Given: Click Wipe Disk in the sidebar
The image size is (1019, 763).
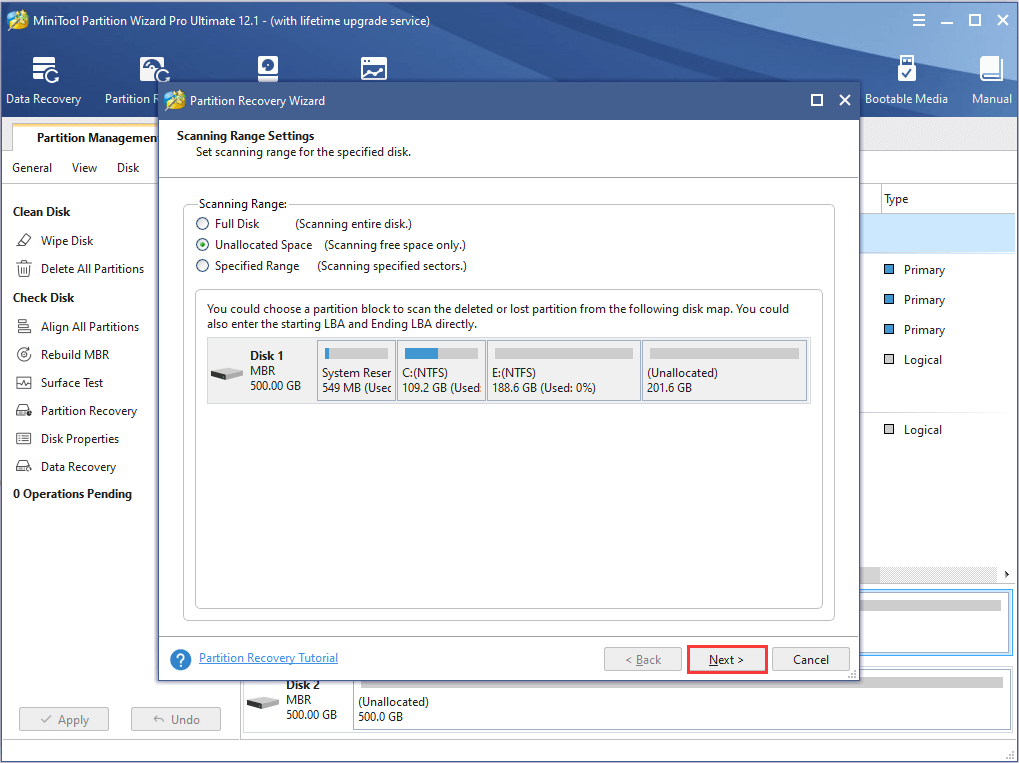Looking at the screenshot, I should 67,240.
